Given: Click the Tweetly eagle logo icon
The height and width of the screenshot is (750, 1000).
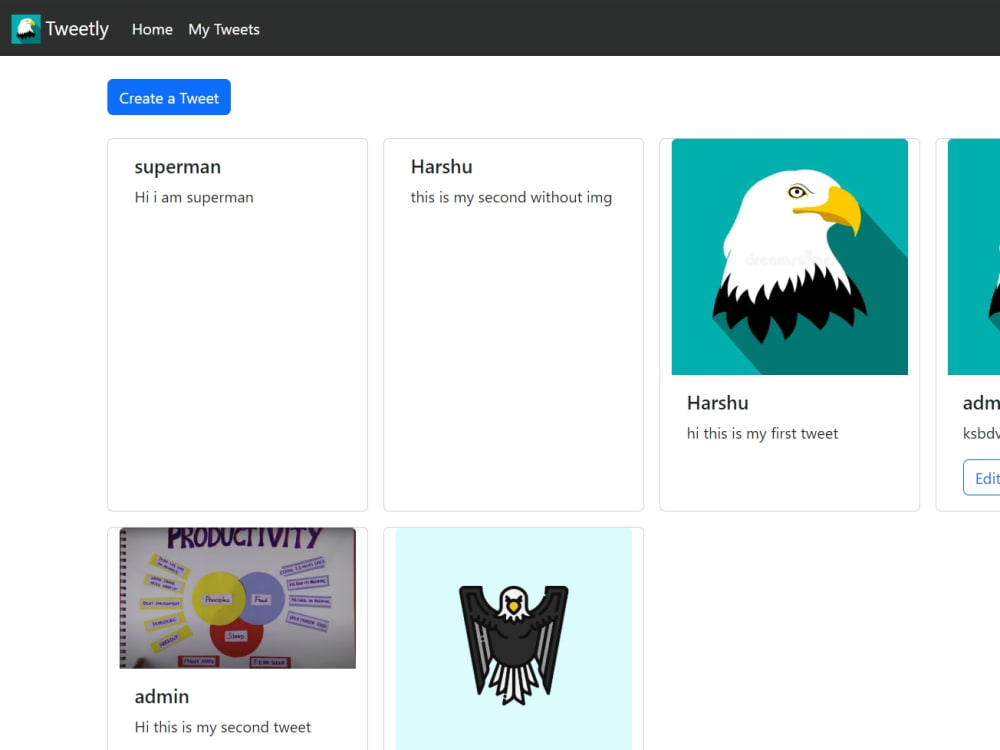Looking at the screenshot, I should coord(26,29).
